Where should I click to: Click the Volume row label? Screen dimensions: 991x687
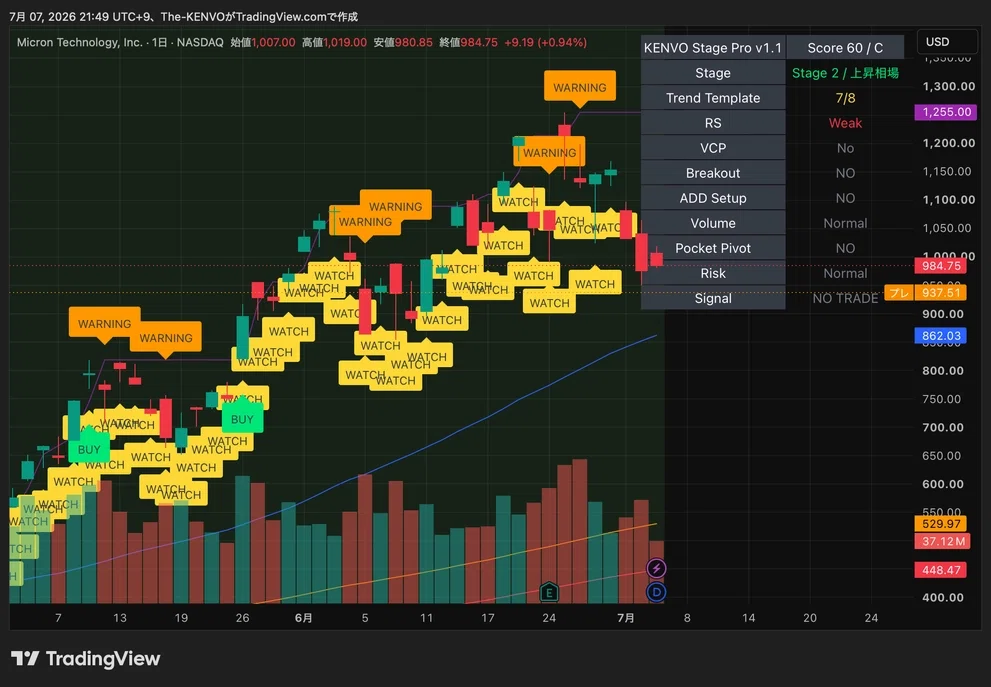[x=713, y=223]
